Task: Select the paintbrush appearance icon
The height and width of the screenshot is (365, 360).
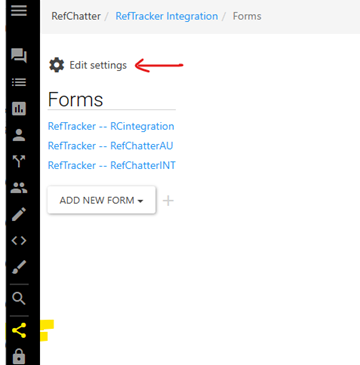Action: 19,267
